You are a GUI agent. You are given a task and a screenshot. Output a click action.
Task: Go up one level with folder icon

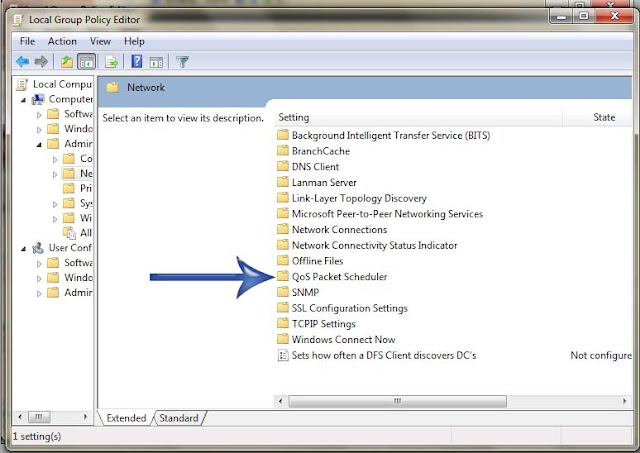67,62
